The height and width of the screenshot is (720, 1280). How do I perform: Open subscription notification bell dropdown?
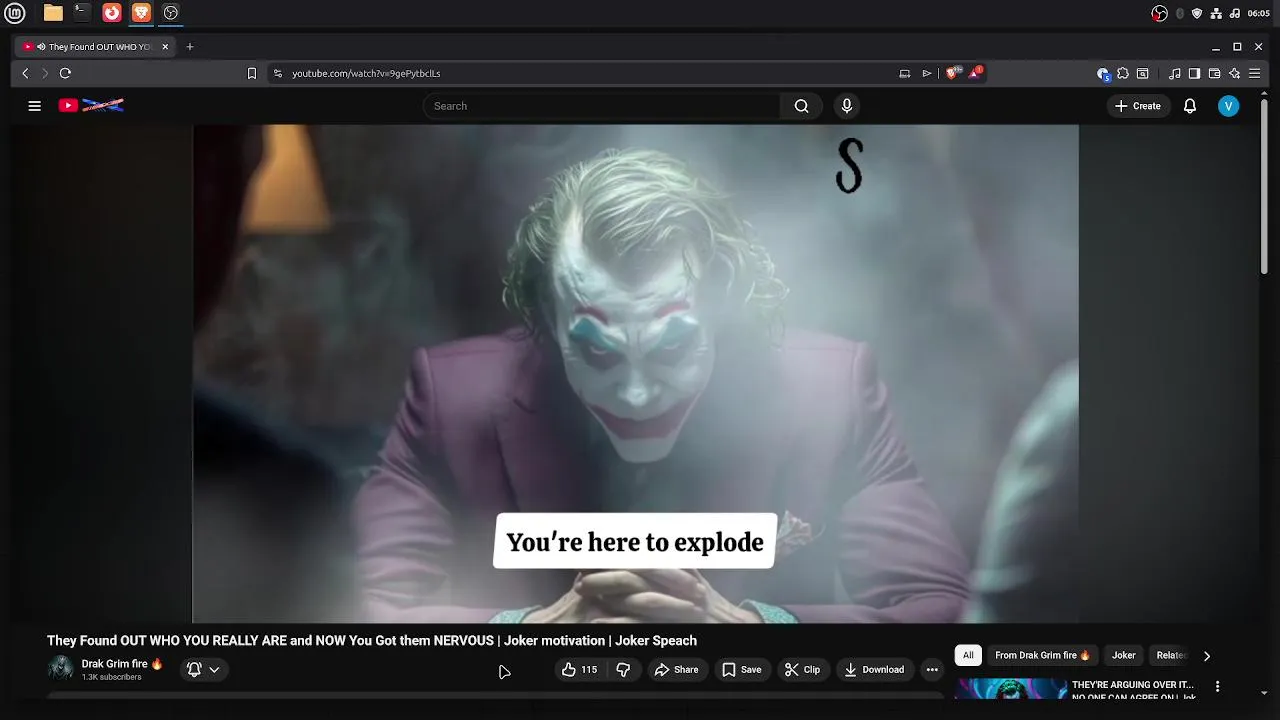tap(202, 670)
